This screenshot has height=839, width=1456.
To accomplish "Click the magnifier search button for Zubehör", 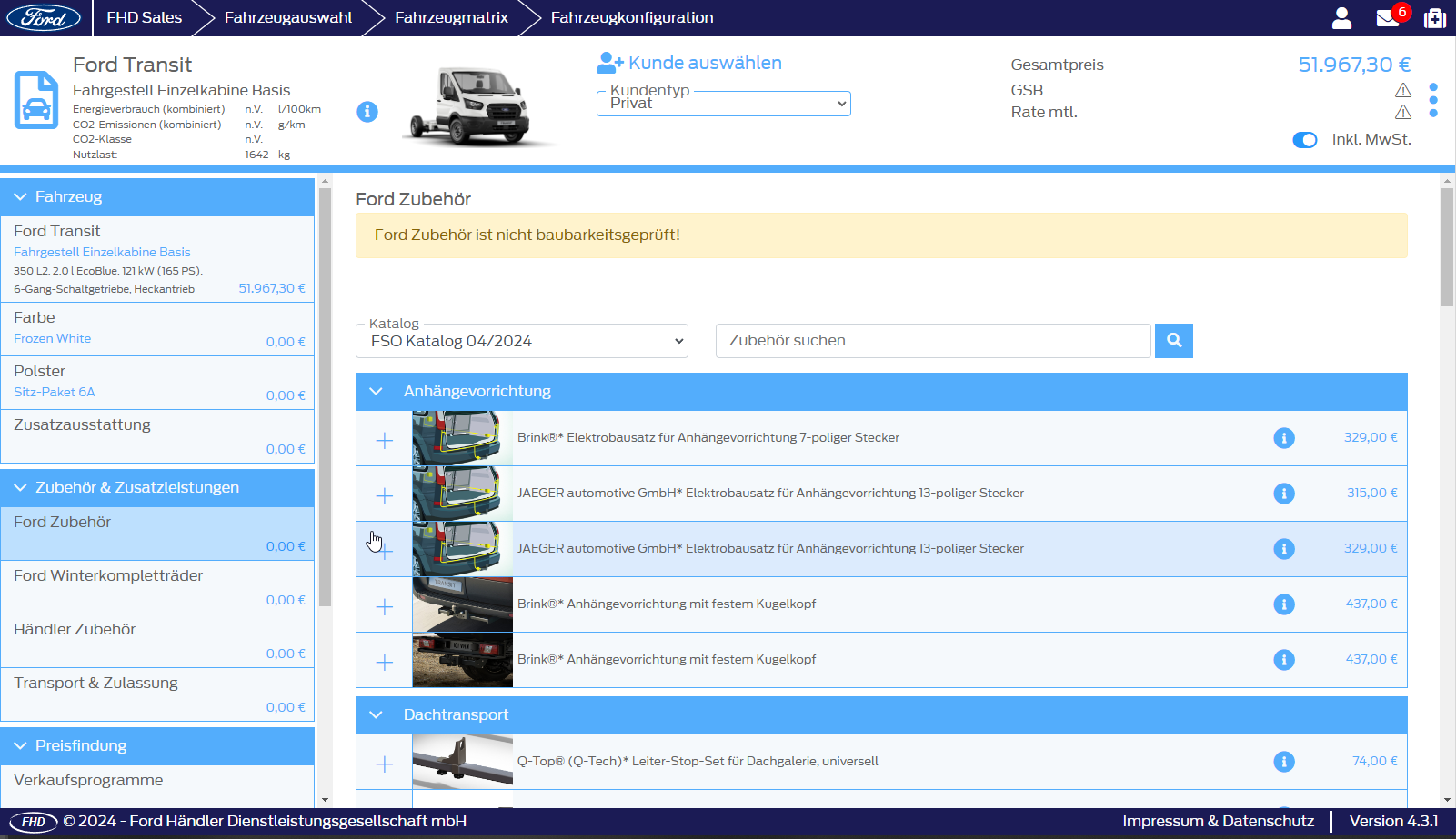I will coord(1174,341).
